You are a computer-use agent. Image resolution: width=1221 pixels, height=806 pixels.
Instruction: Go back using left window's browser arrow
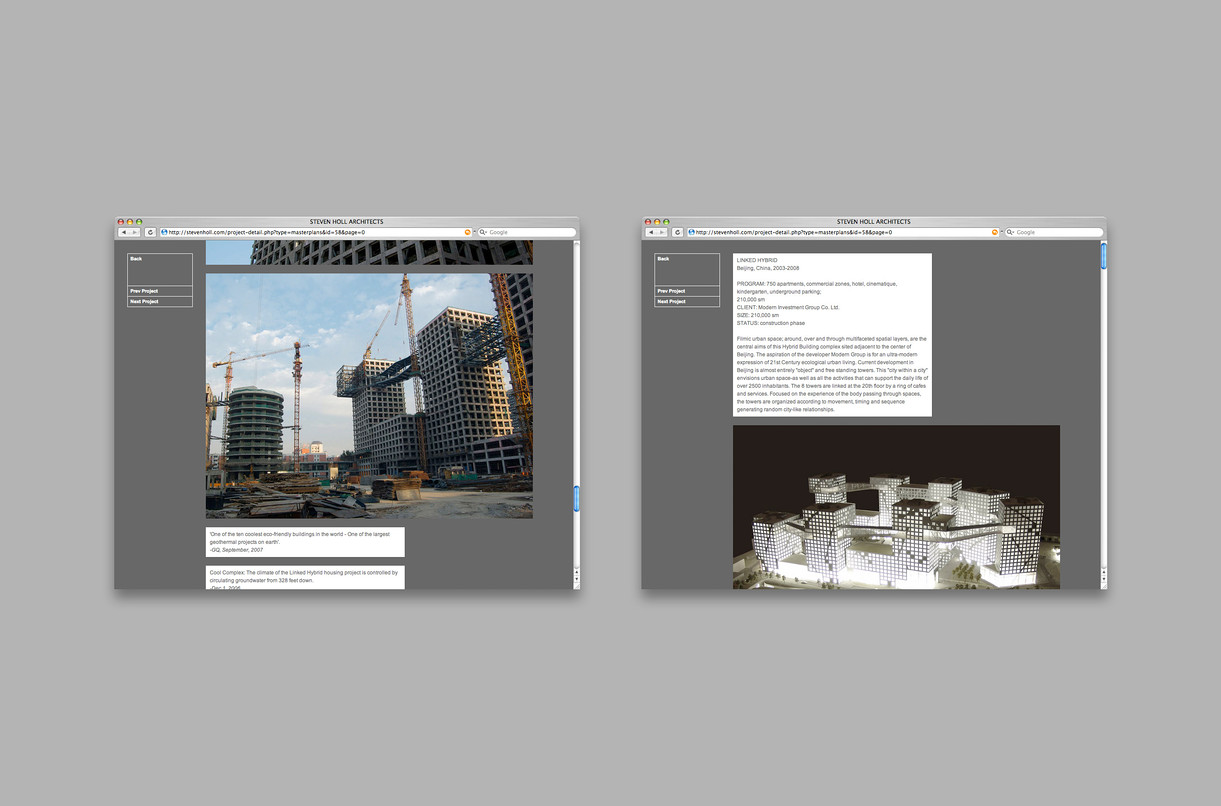(123, 232)
